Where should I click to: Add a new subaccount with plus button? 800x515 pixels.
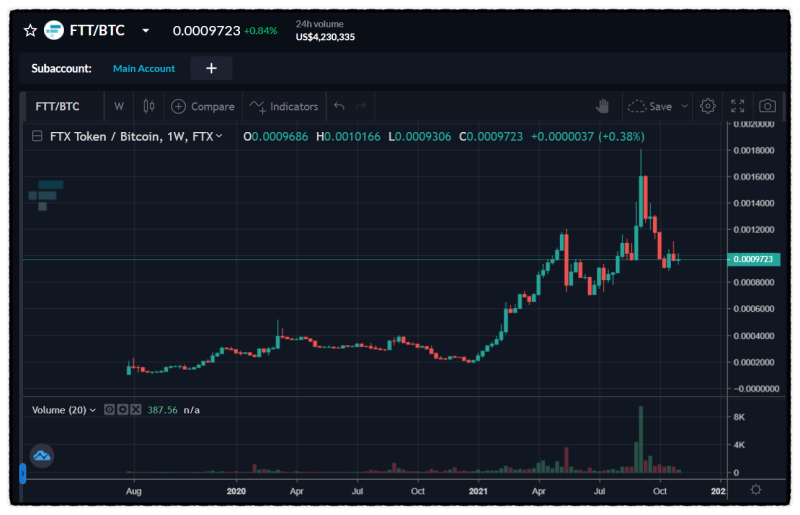tap(211, 68)
